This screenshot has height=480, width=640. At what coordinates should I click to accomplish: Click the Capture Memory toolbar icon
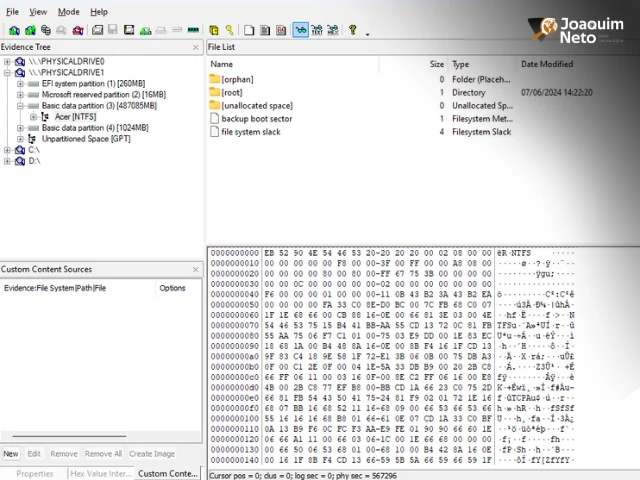193,31
